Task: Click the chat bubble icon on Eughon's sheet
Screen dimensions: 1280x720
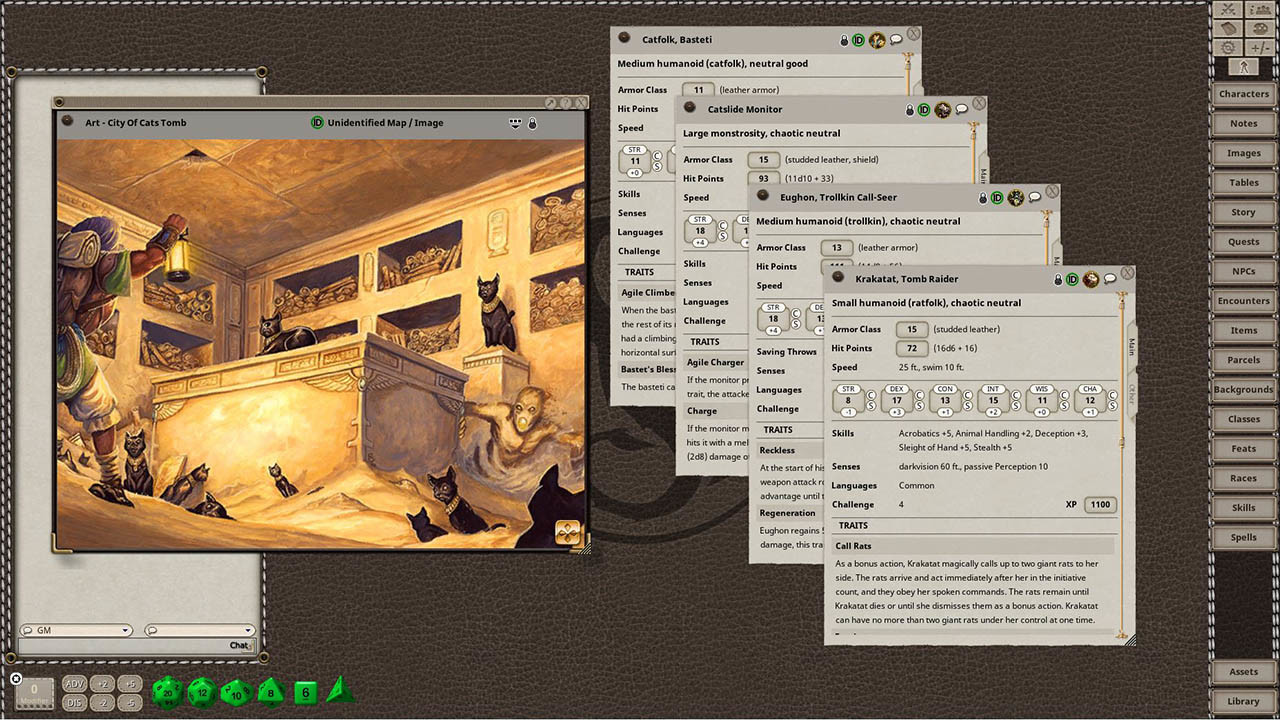Action: (1033, 197)
